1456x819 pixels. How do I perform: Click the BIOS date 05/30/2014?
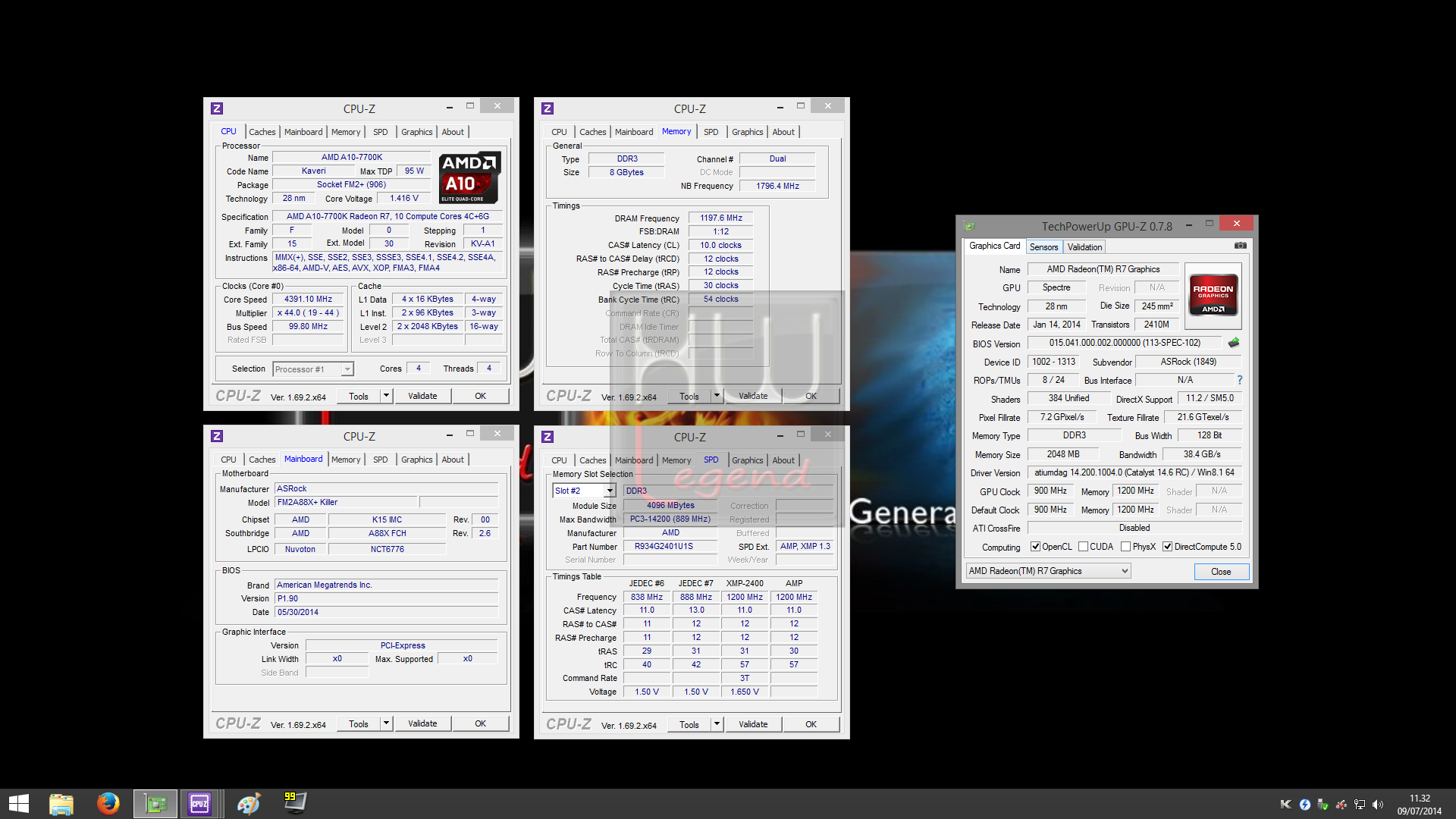[x=387, y=613]
